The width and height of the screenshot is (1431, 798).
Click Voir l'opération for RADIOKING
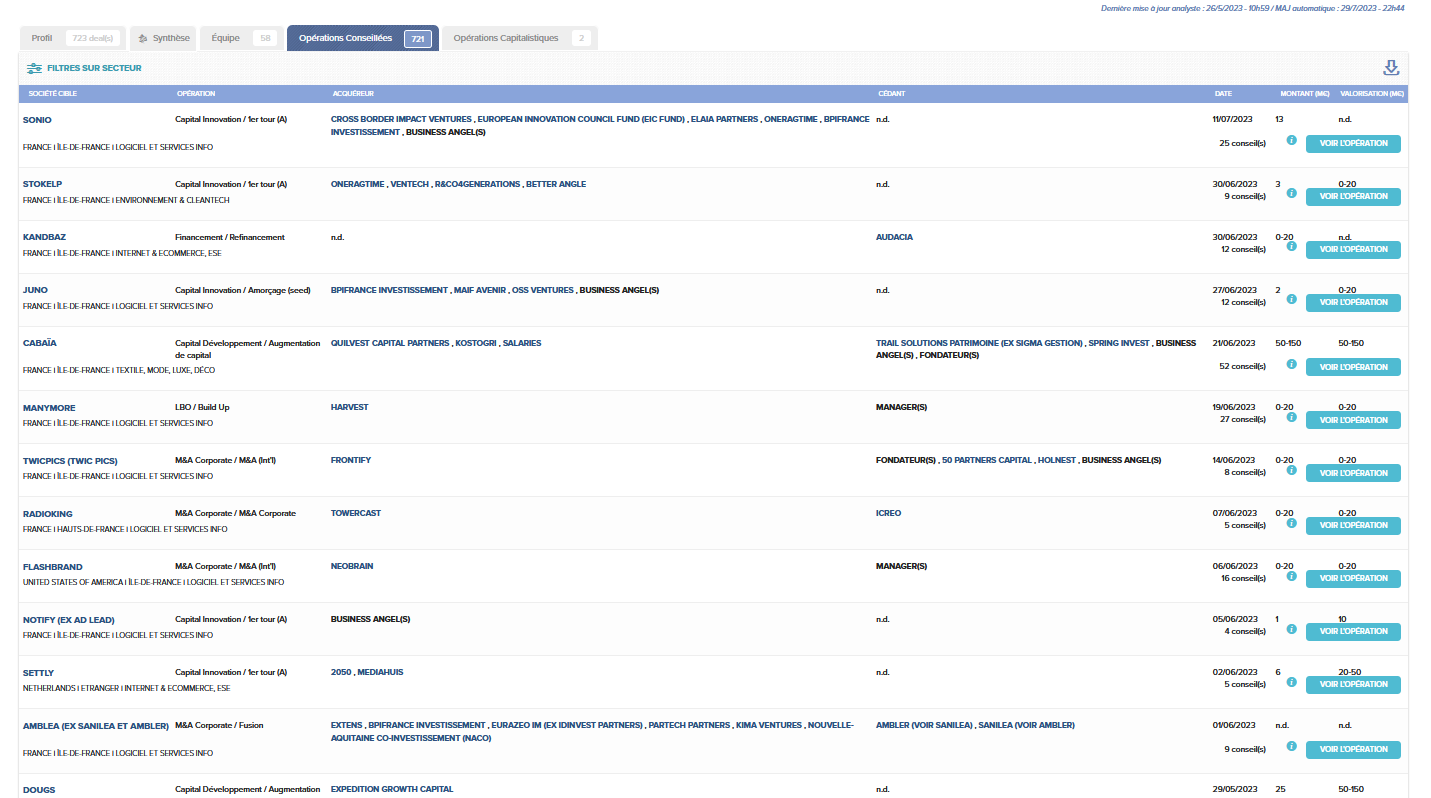point(1353,526)
